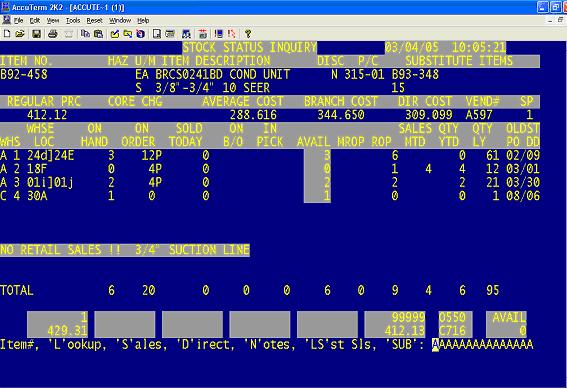The height and width of the screenshot is (389, 567).
Task: Click the Item# prompt input field cursor
Action: pyautogui.click(x=435, y=345)
